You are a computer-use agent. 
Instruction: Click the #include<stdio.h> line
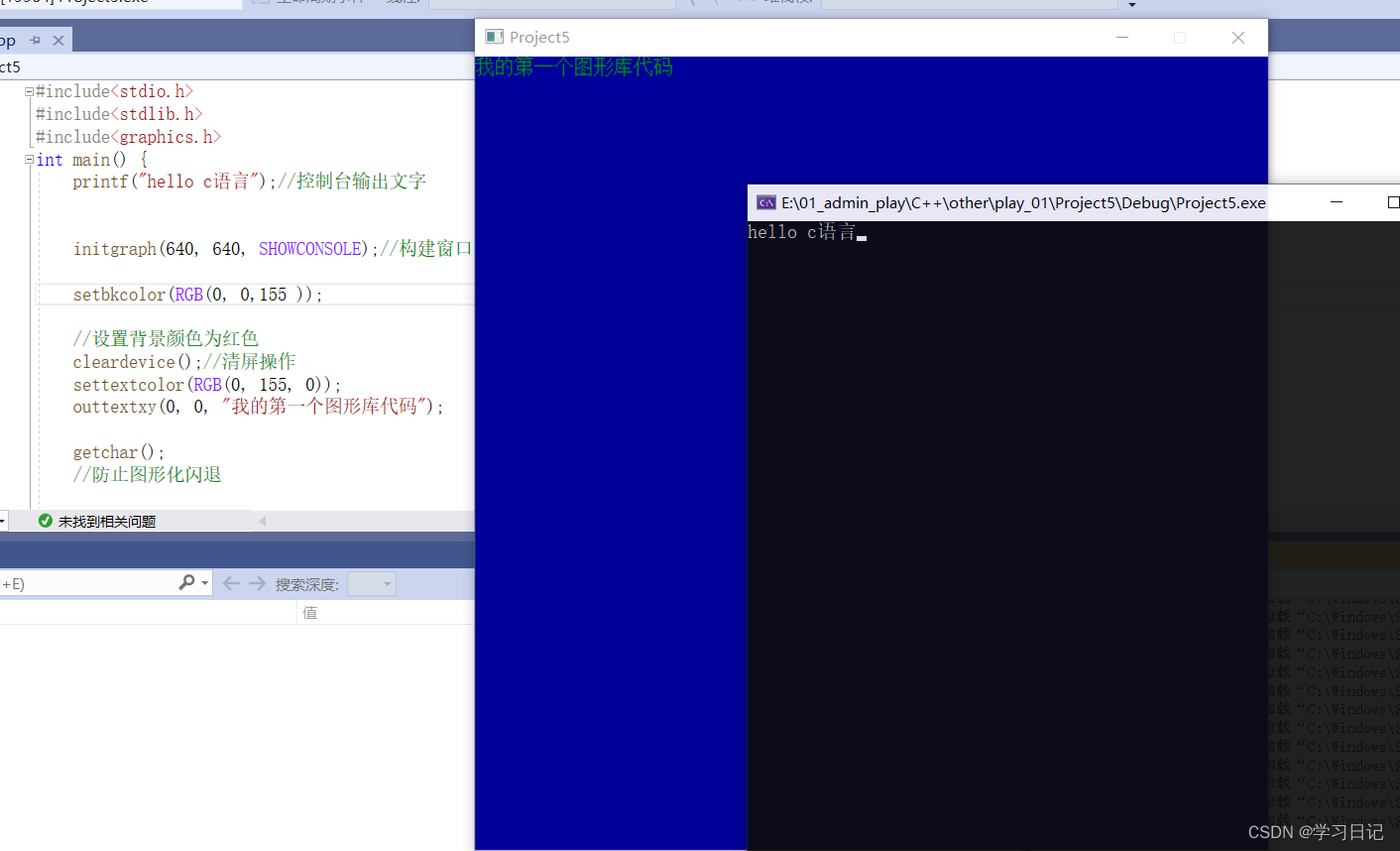click(115, 91)
